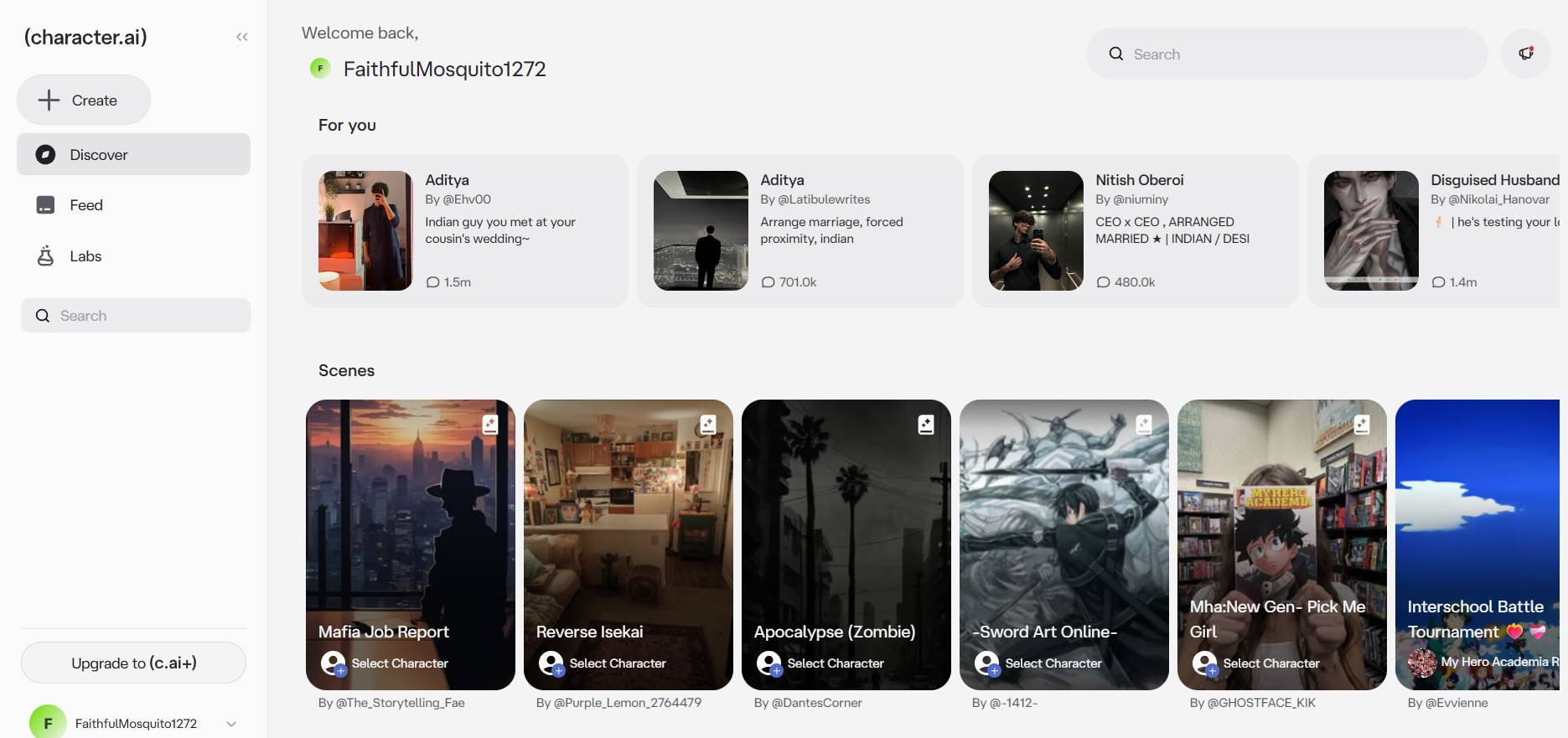Click the scene icon on Mha:New Gen card
This screenshot has height=738, width=1568.
[1362, 425]
